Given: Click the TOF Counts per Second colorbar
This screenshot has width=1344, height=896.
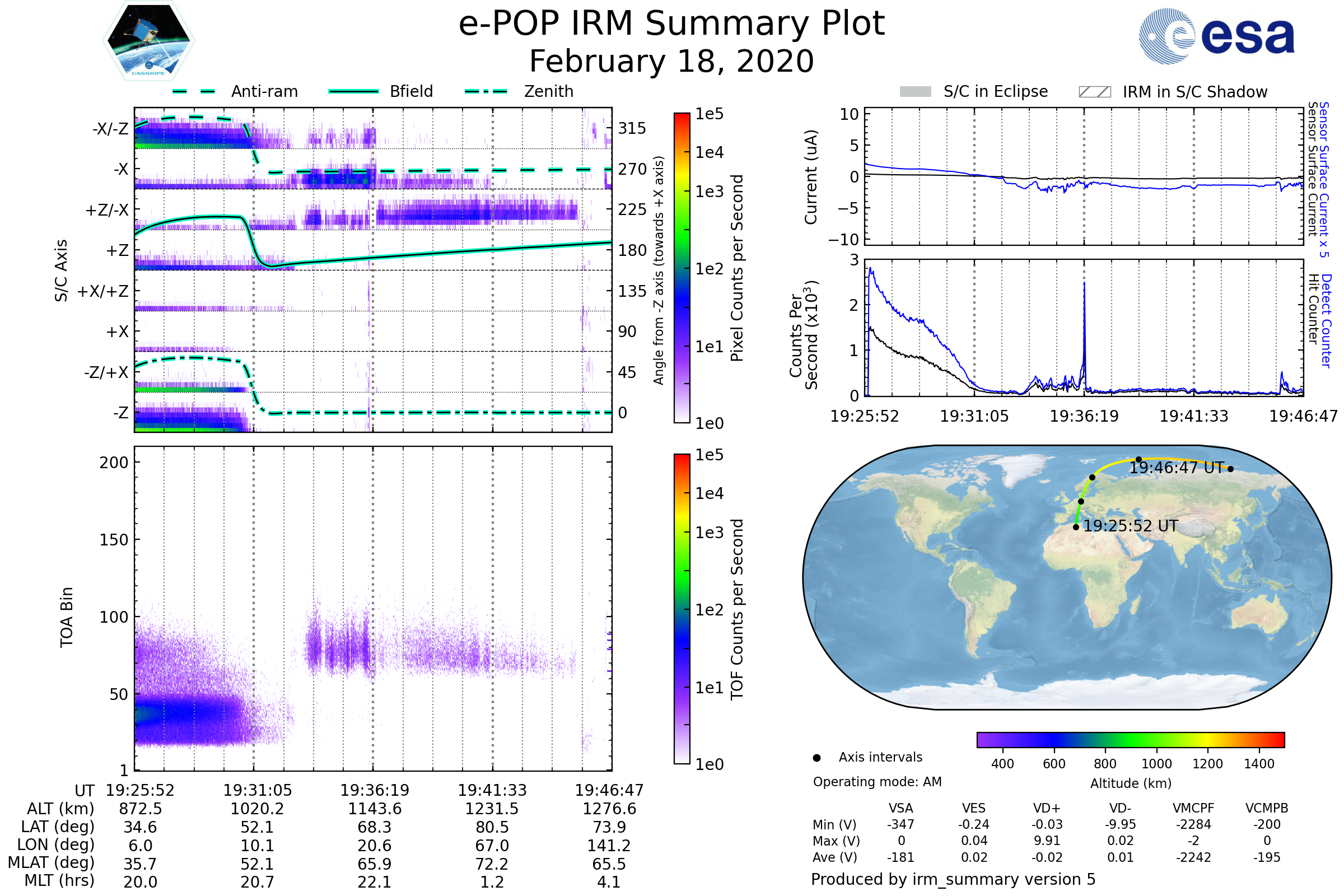Looking at the screenshot, I should coord(682,609).
